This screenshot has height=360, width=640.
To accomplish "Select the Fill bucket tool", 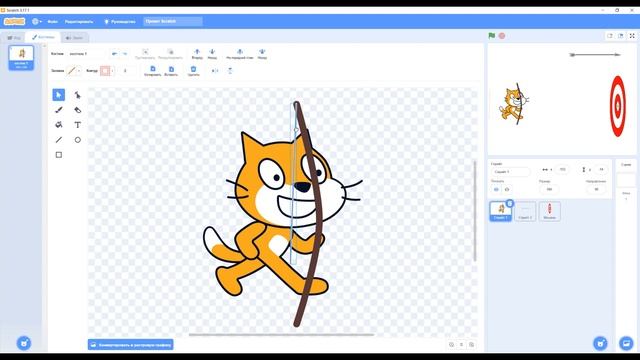I will click(x=58, y=125).
